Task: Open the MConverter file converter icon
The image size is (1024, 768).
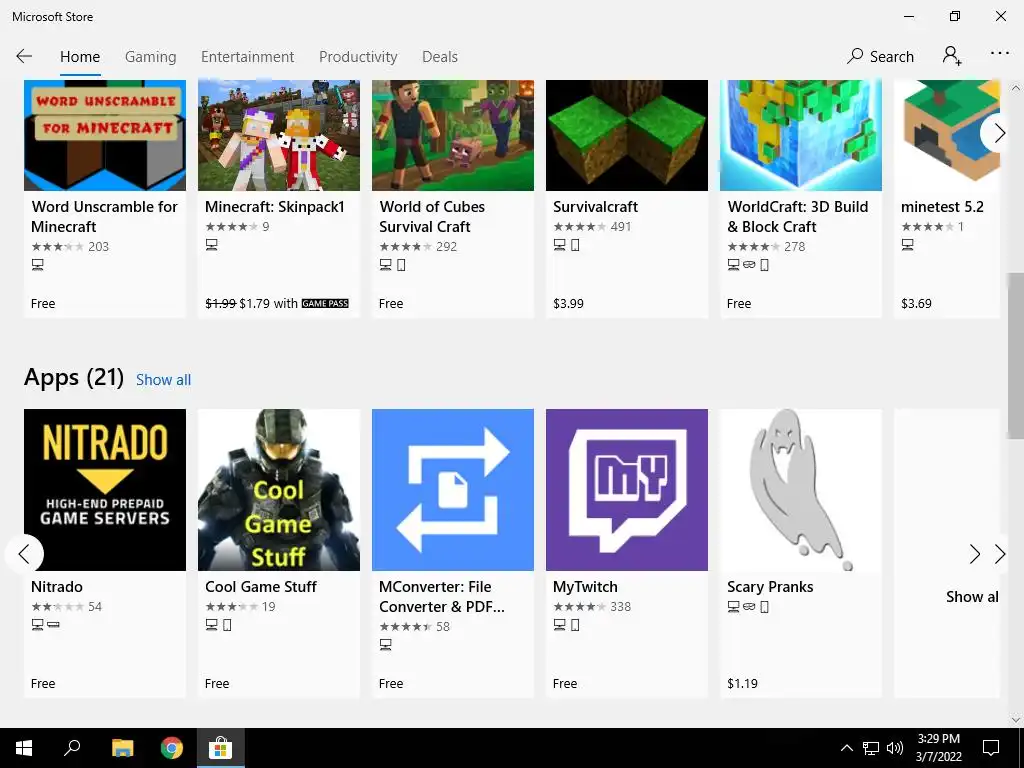Action: click(x=453, y=490)
